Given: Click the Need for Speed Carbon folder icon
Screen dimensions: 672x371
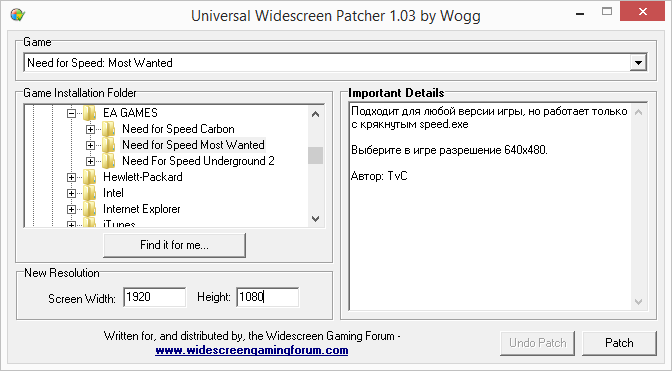Looking at the screenshot, I should (x=108, y=129).
